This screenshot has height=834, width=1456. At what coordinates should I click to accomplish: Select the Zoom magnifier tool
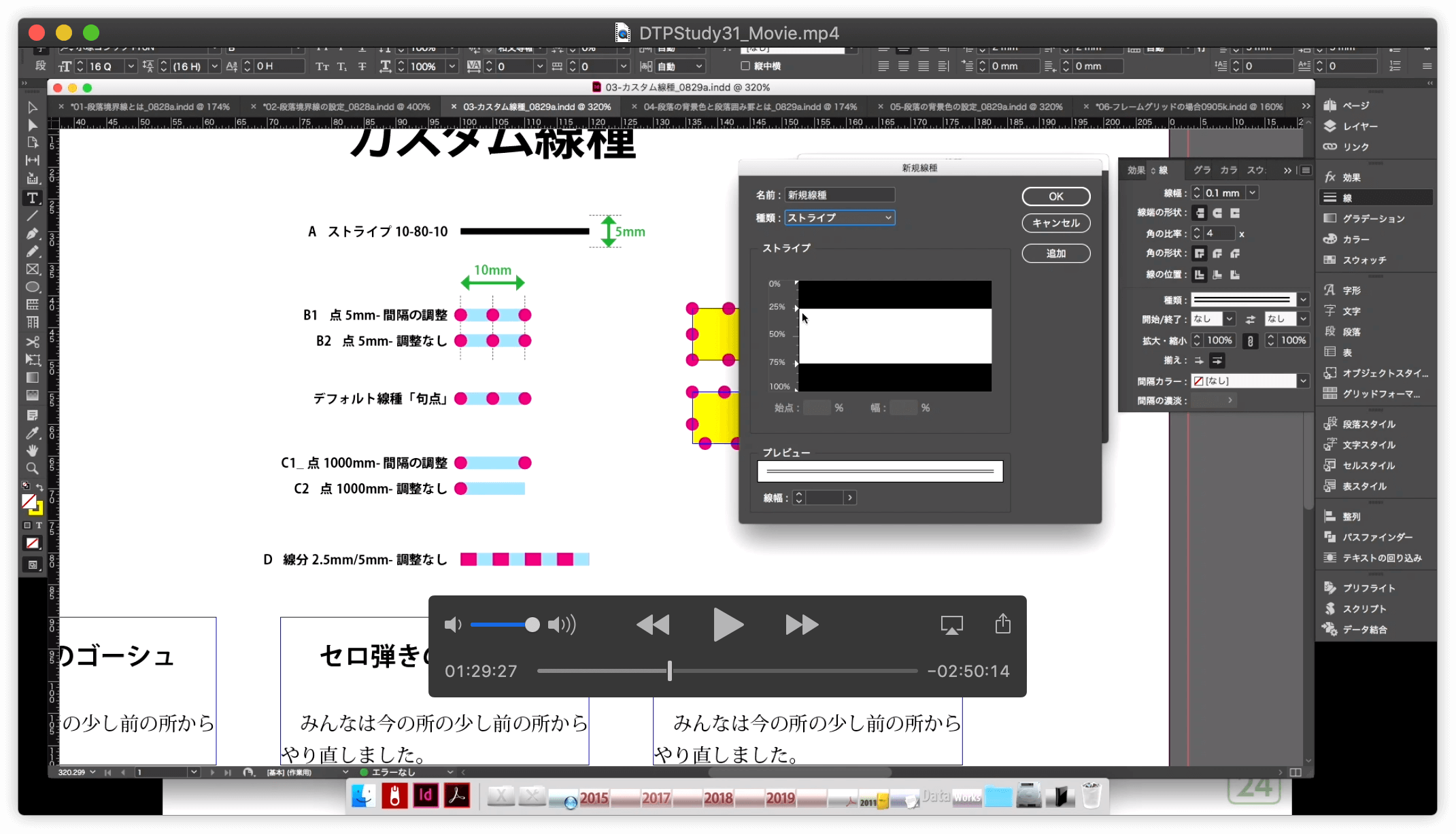tap(32, 468)
